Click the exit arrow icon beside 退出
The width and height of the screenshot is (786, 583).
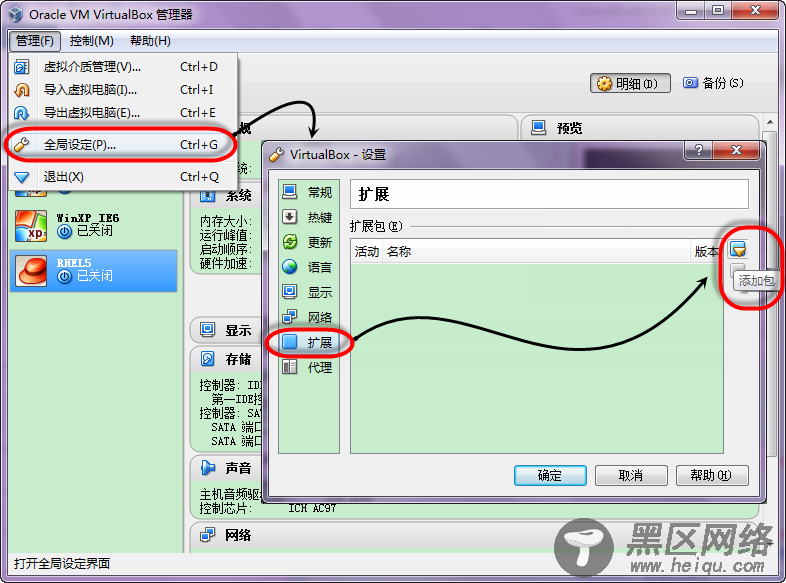[x=22, y=177]
